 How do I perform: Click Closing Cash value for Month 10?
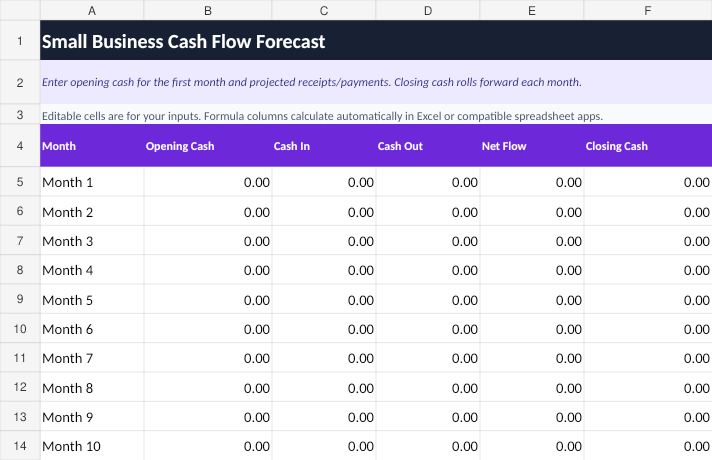pyautogui.click(x=648, y=446)
